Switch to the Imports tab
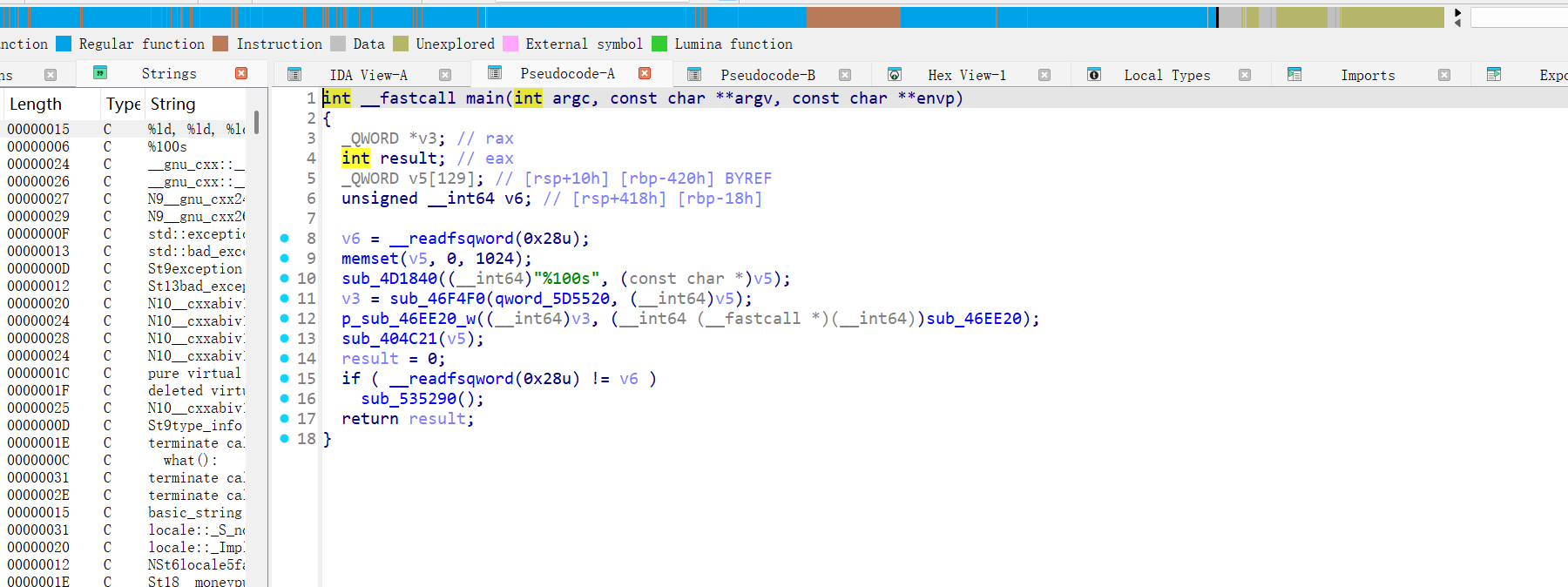Viewport: 1568px width, 587px height. coord(1368,75)
